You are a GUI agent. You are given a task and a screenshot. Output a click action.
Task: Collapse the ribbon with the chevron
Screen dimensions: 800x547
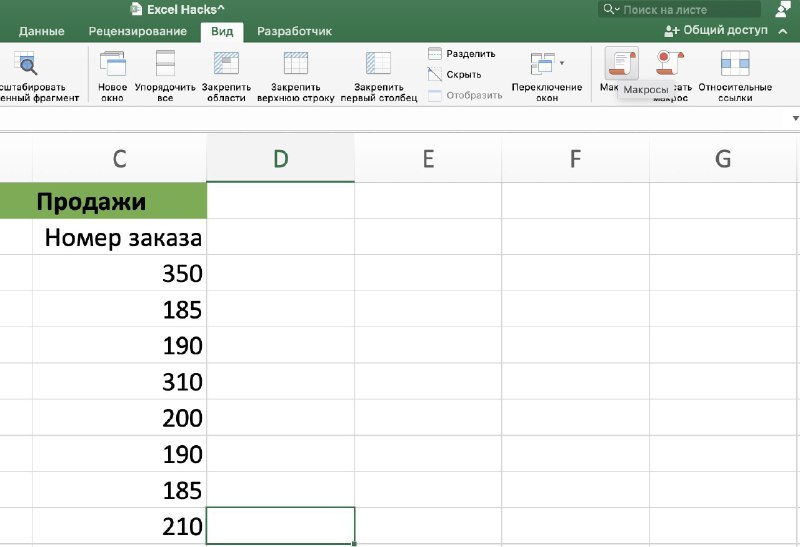[783, 31]
